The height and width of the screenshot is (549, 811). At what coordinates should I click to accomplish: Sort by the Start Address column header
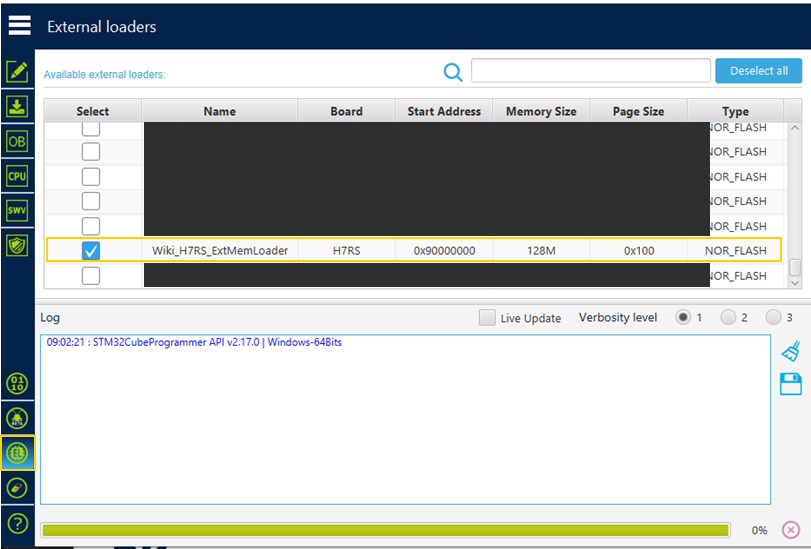[444, 111]
